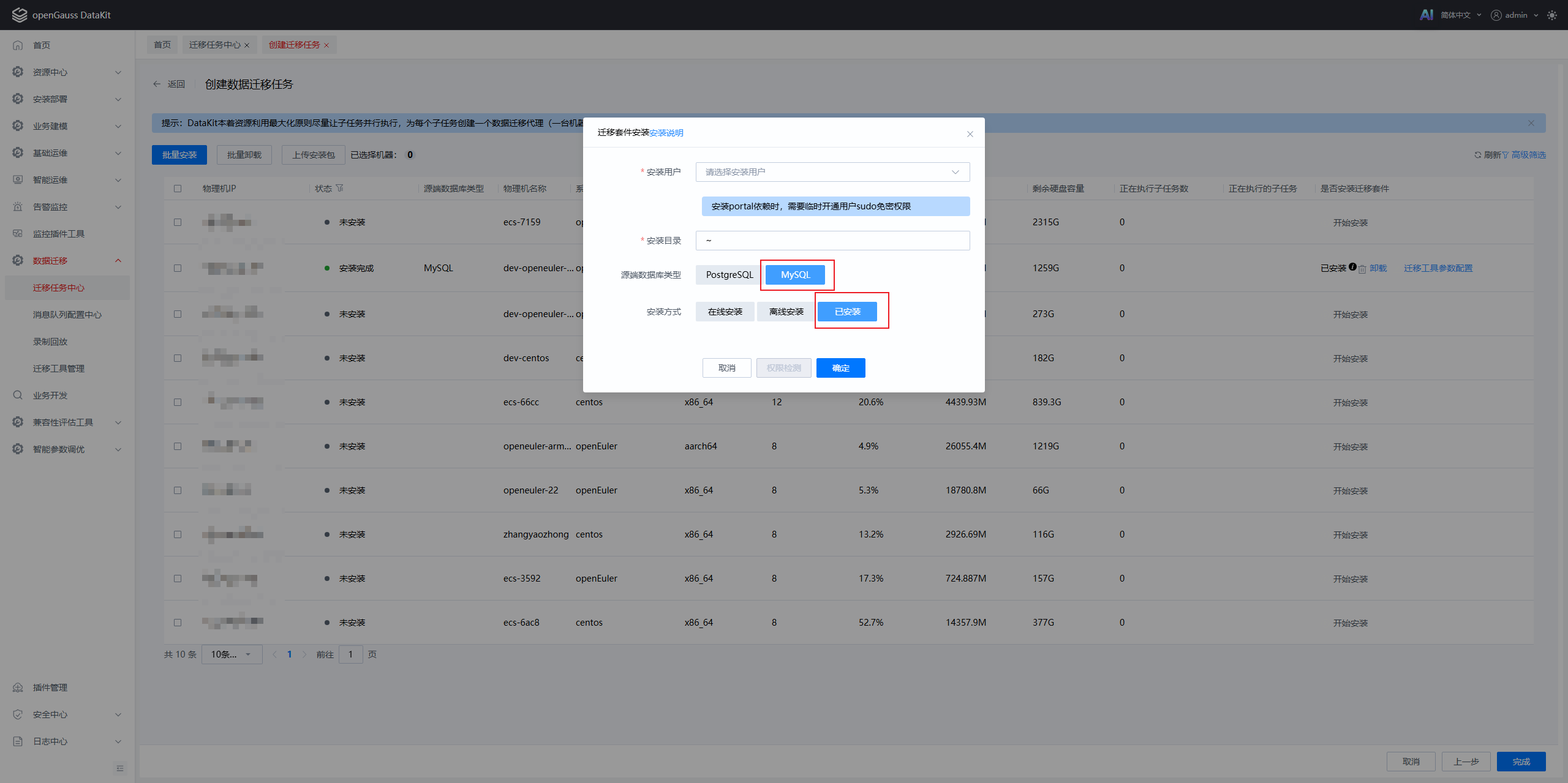Screen dimensions: 1568x783
Task: Choose the 在线安装 install method
Action: coord(725,312)
